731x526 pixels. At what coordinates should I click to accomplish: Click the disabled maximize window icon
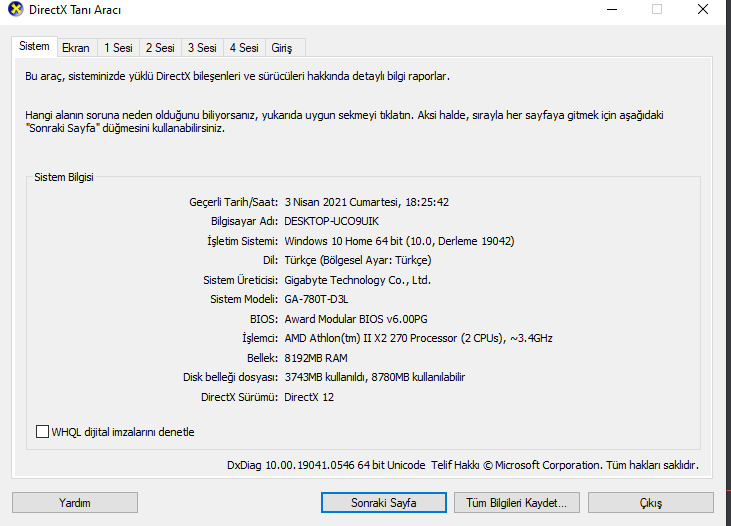pyautogui.click(x=657, y=9)
